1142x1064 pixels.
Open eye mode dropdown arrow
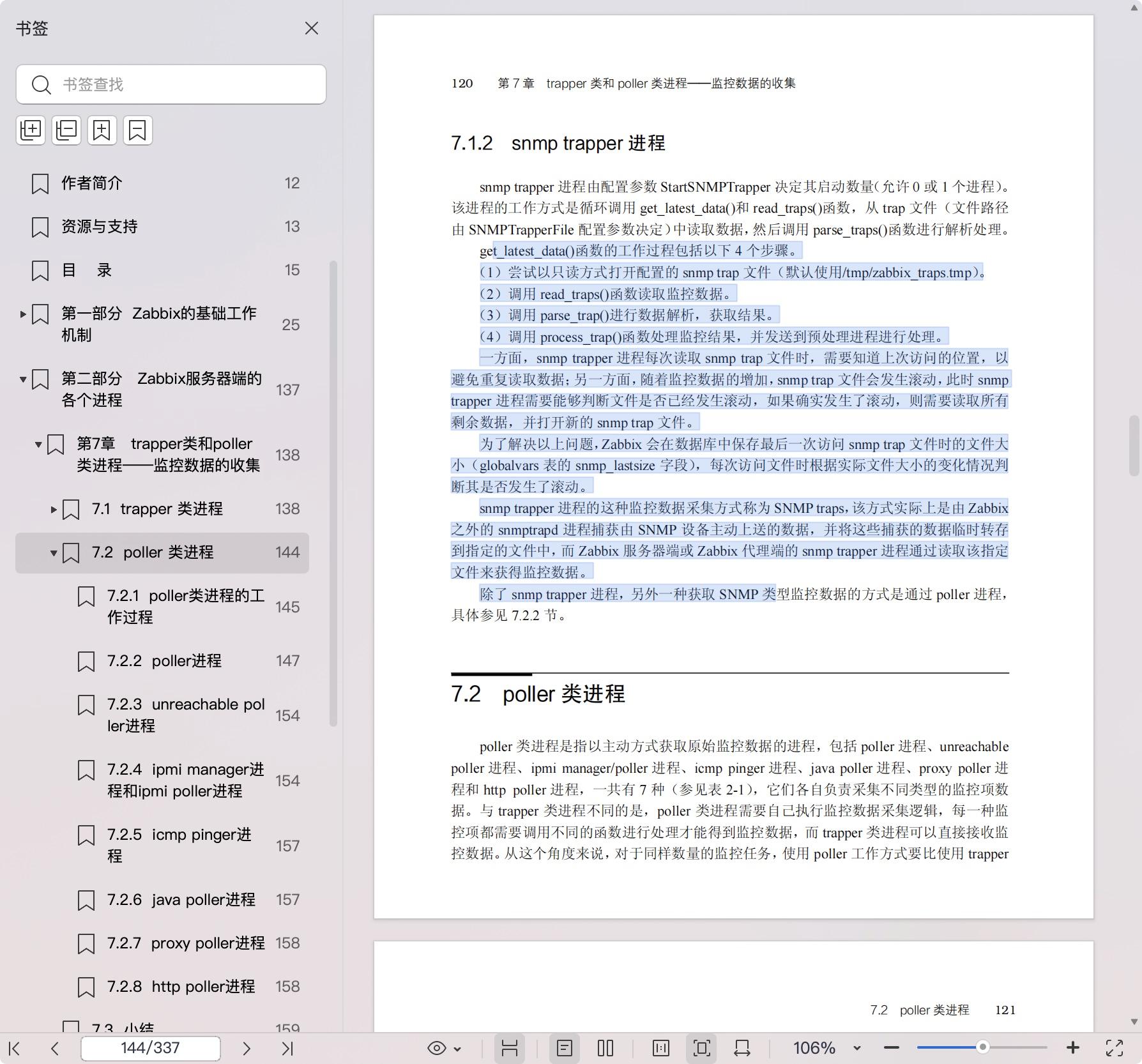coord(457,1049)
